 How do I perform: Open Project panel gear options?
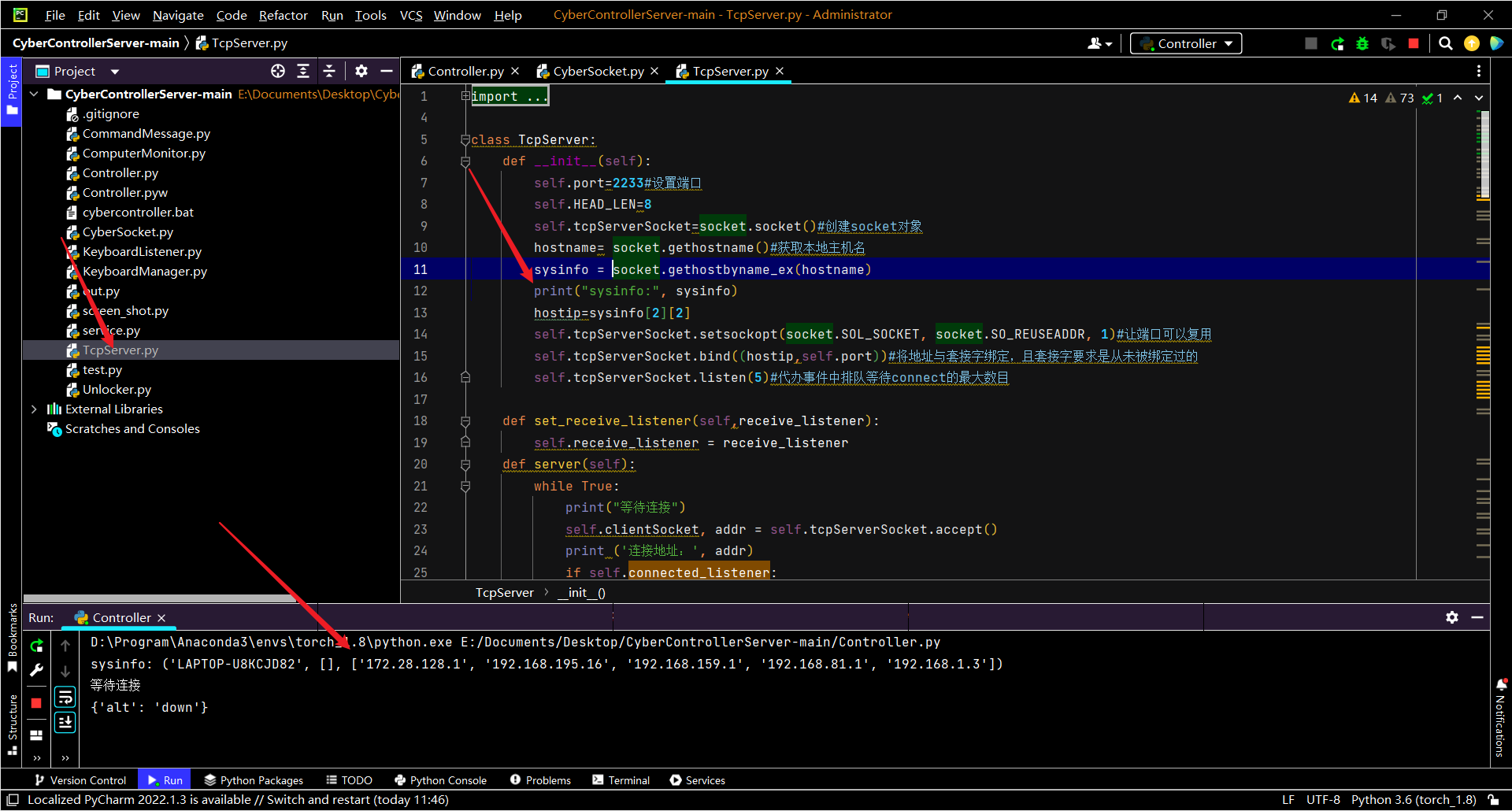pyautogui.click(x=361, y=71)
